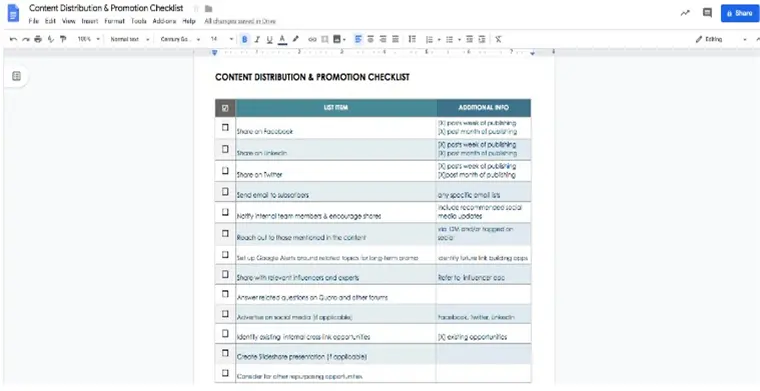Open the Format menu
The height and width of the screenshot is (391, 760).
(114, 21)
